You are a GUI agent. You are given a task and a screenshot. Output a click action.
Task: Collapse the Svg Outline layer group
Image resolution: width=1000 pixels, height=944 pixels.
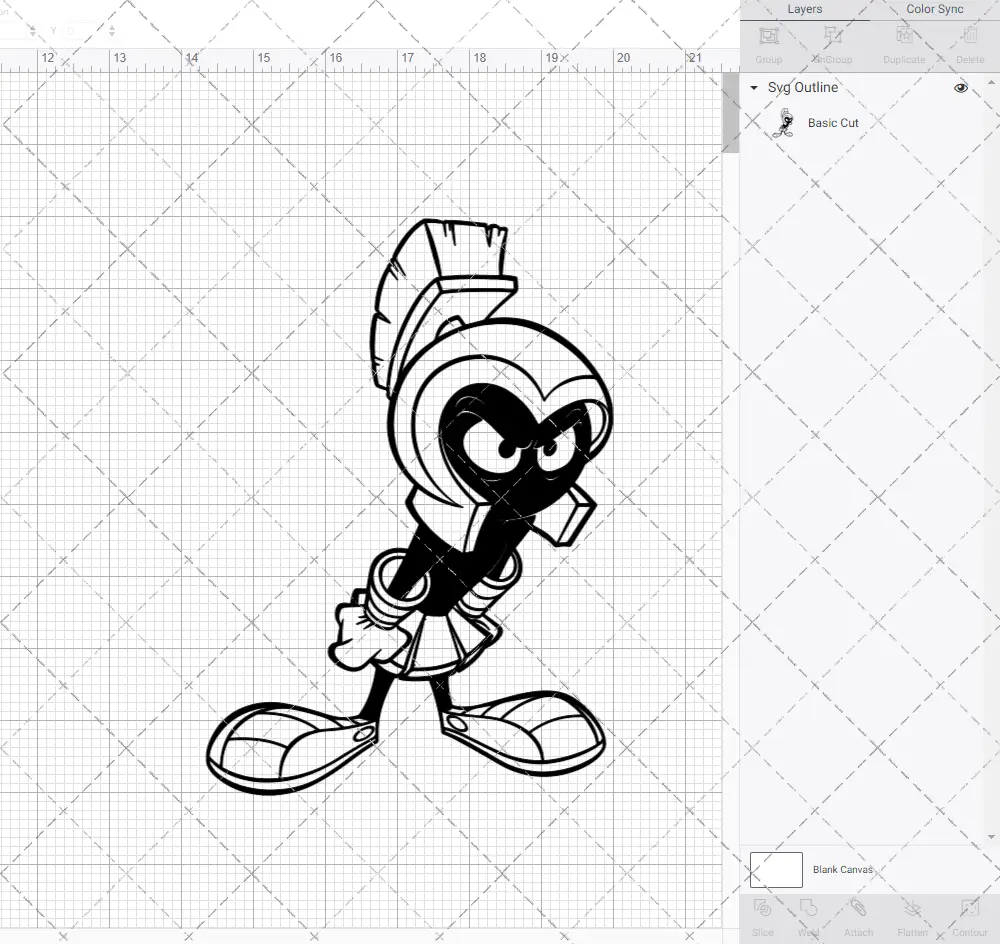754,88
